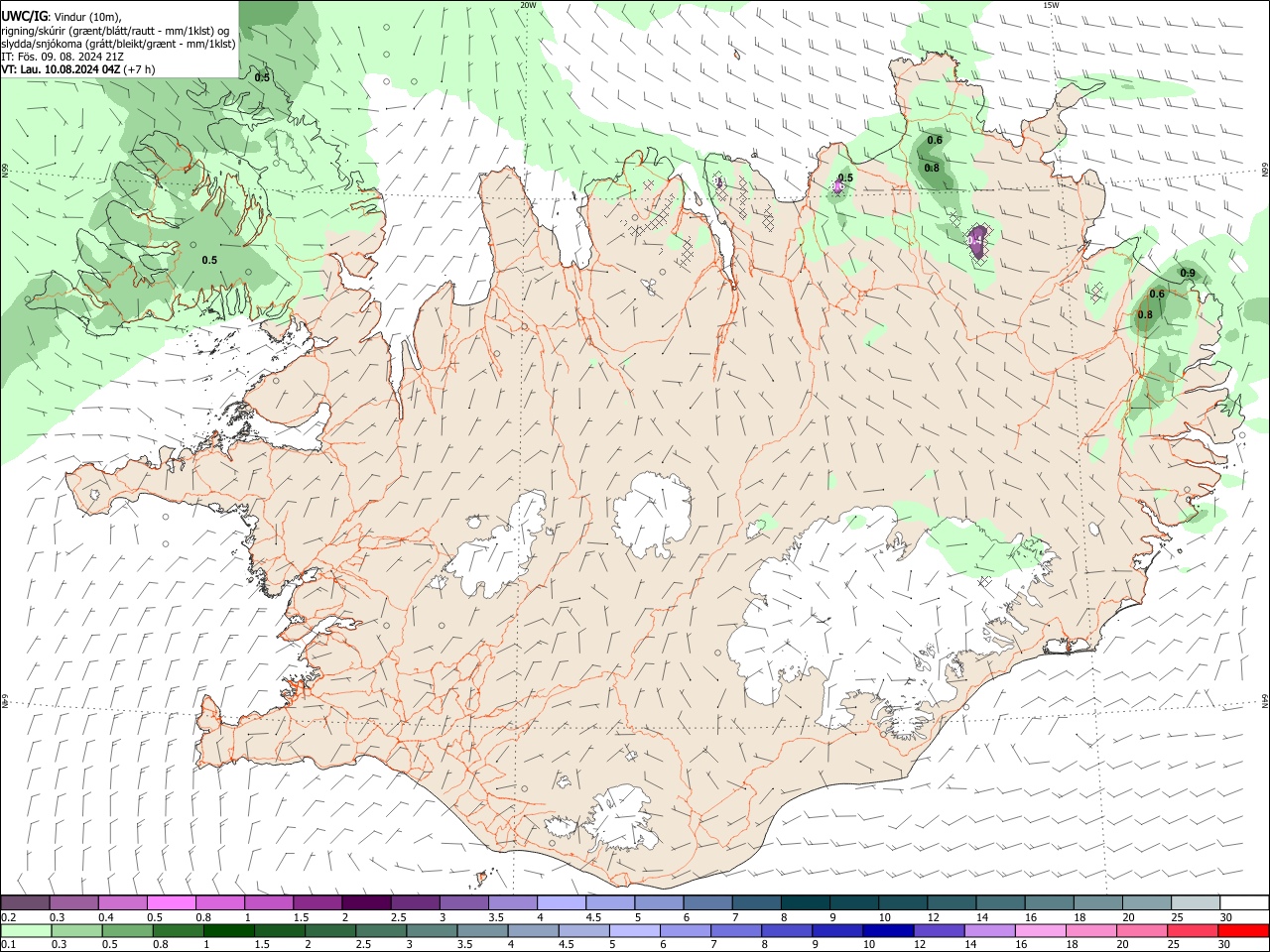Select the 0.6 value below 0.9 in the east
Viewport: 1270px width, 952px height.
[x=1157, y=295]
